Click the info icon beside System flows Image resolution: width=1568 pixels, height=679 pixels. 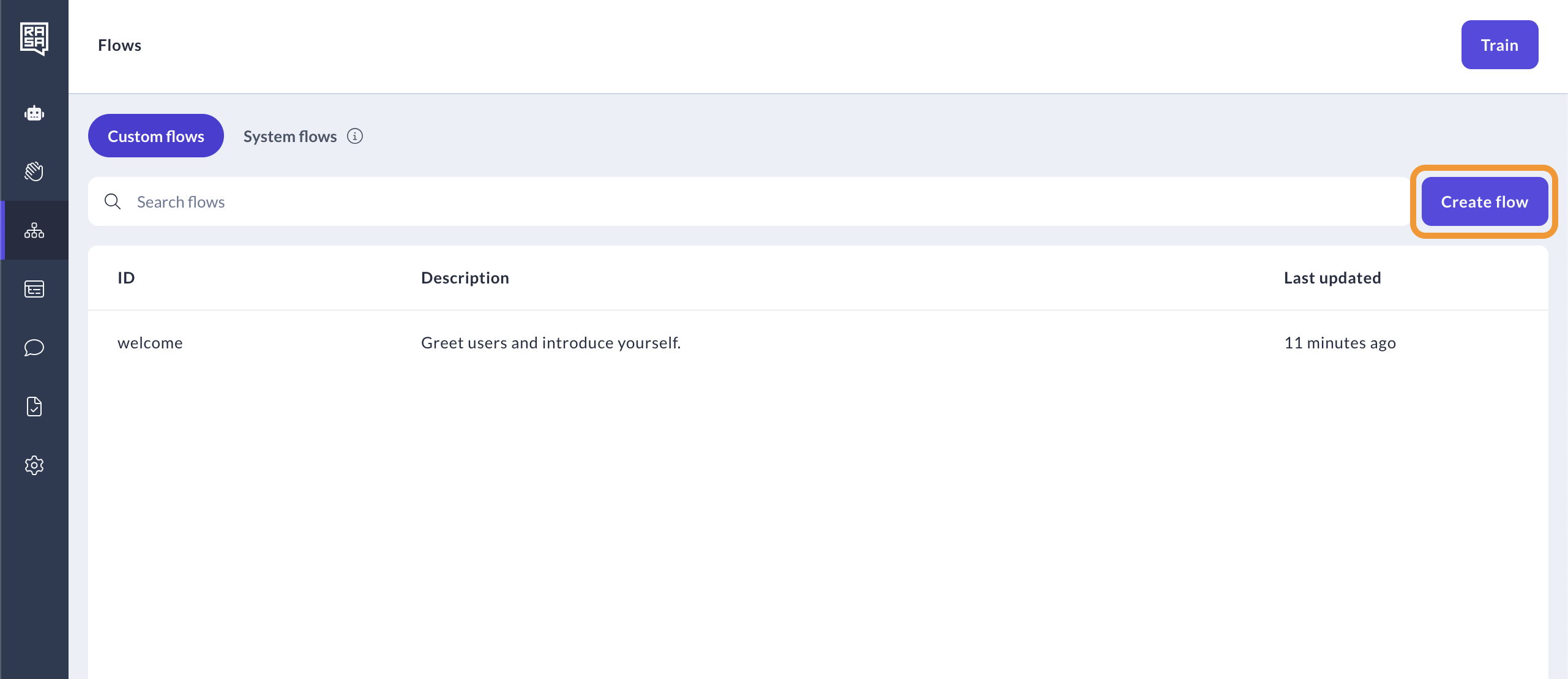[355, 136]
